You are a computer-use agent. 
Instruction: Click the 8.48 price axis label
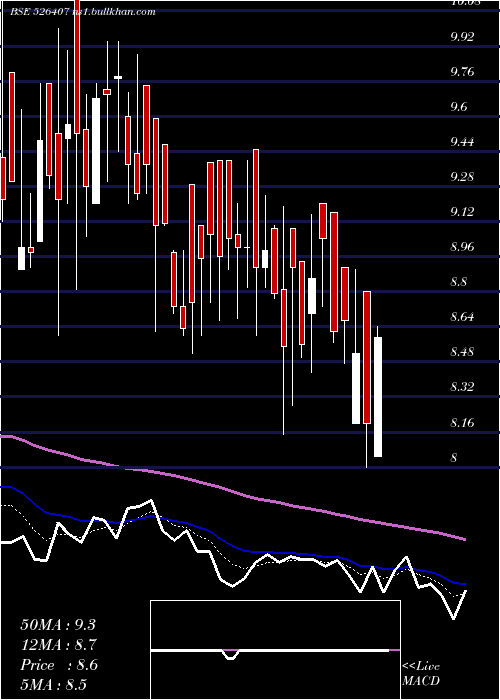(463, 352)
